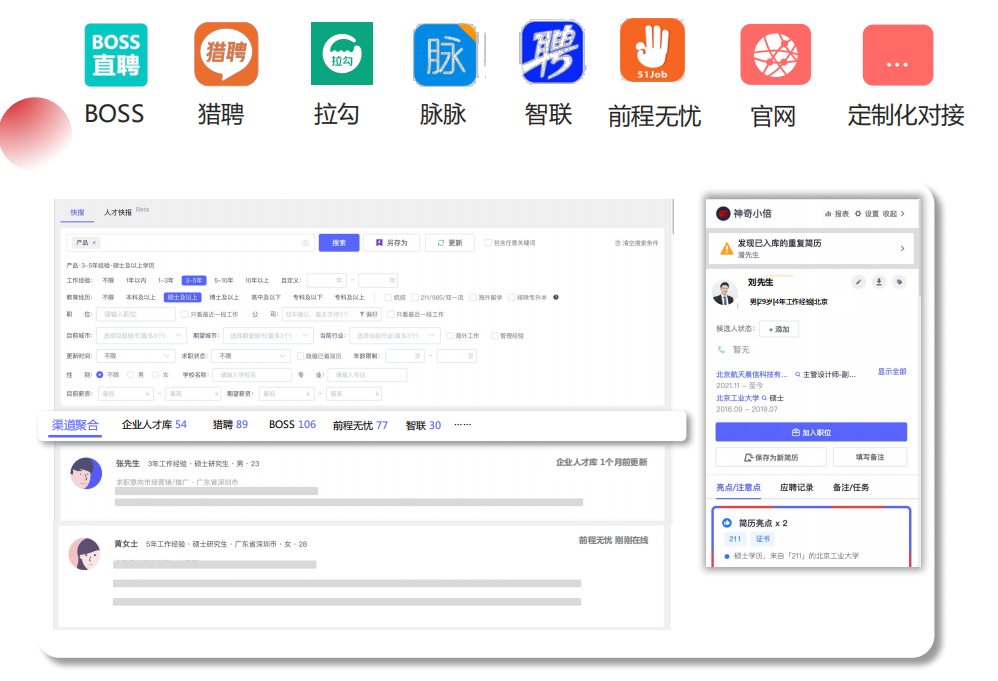Open 刘先生's profile photo

[725, 293]
